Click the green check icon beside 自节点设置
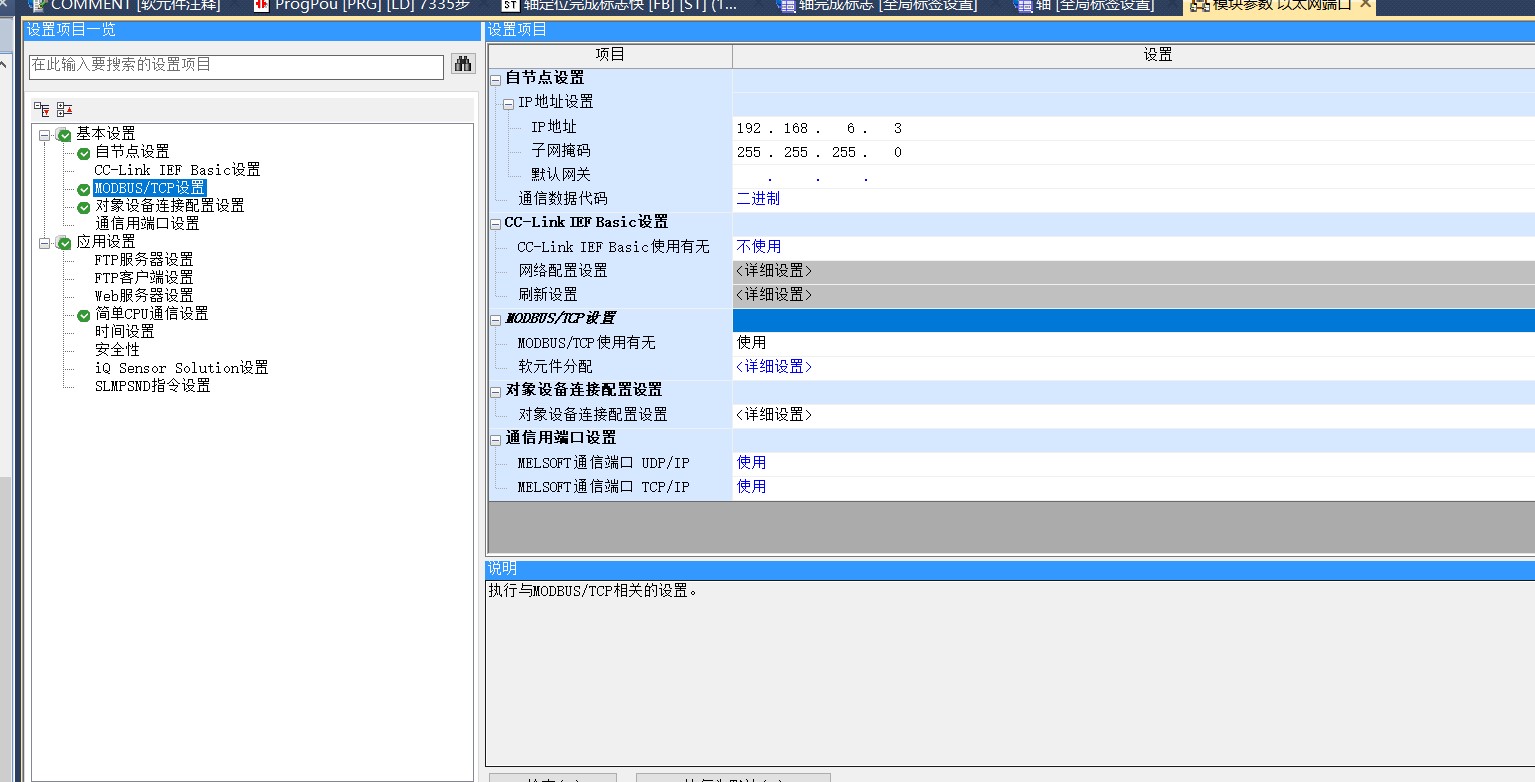The width and height of the screenshot is (1535, 782). pos(84,153)
